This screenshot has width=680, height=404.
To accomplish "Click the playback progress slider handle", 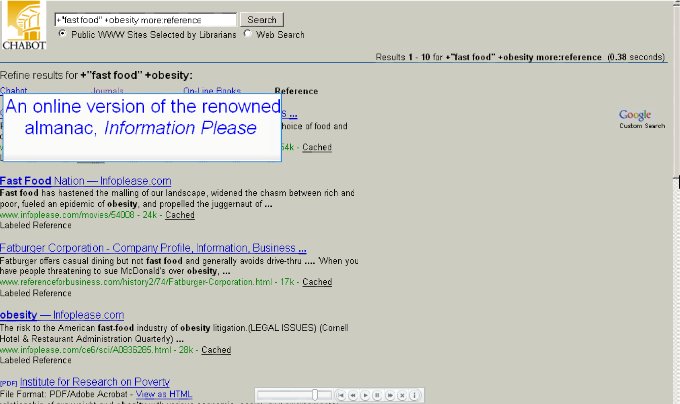I will pyautogui.click(x=315, y=395).
